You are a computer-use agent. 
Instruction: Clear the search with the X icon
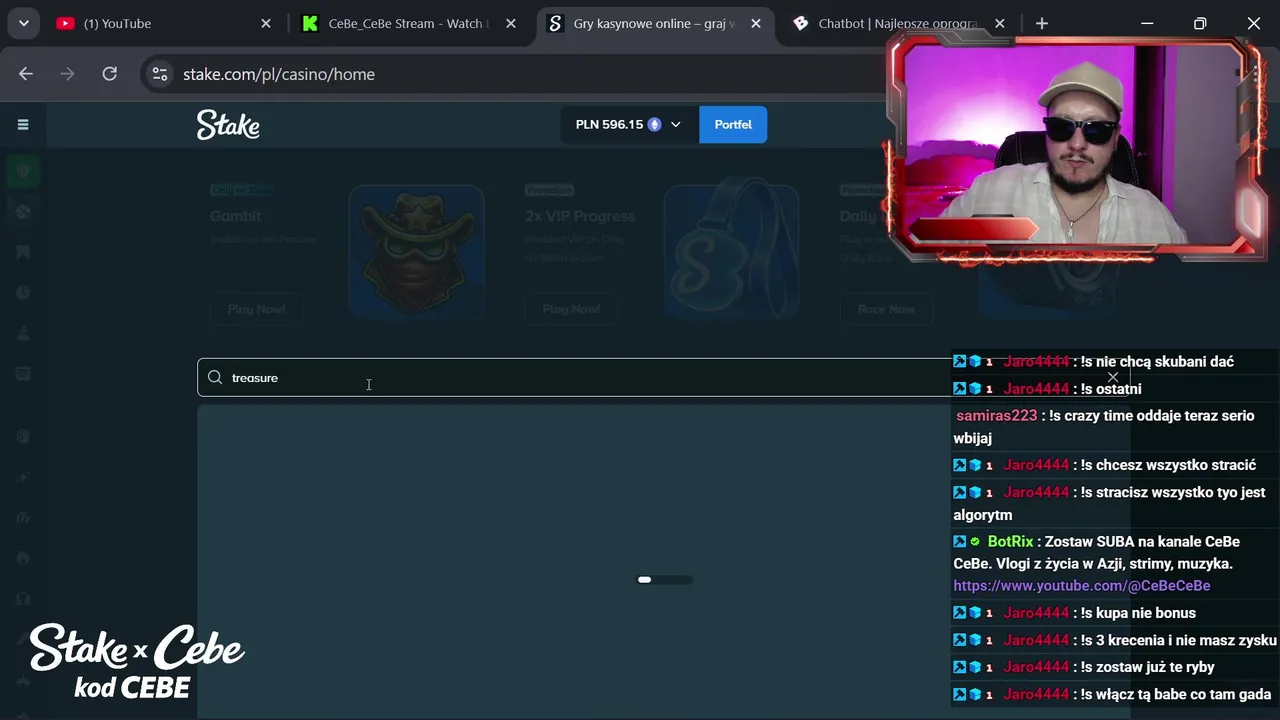click(1112, 378)
